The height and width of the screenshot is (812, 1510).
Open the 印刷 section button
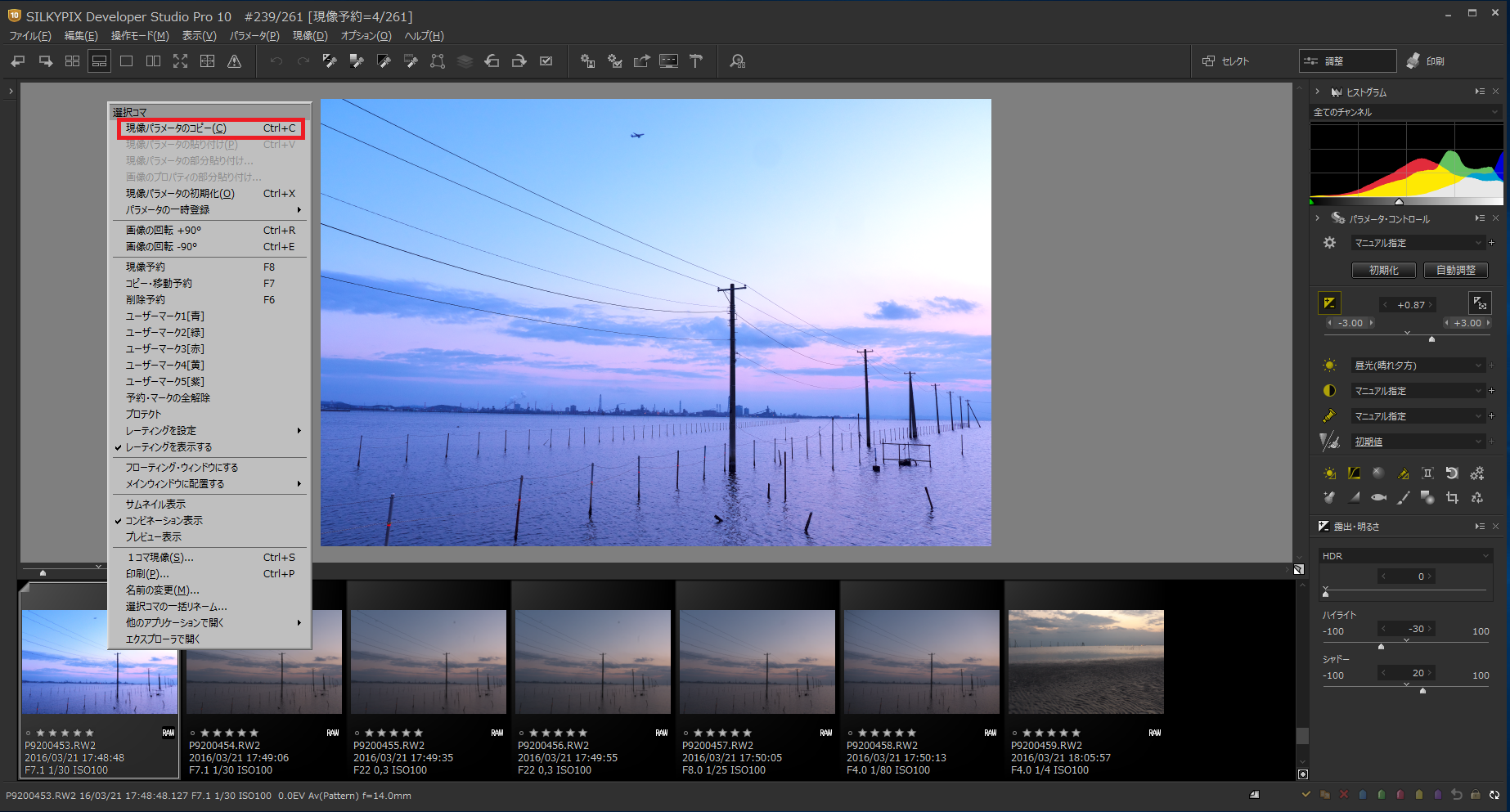(1426, 61)
